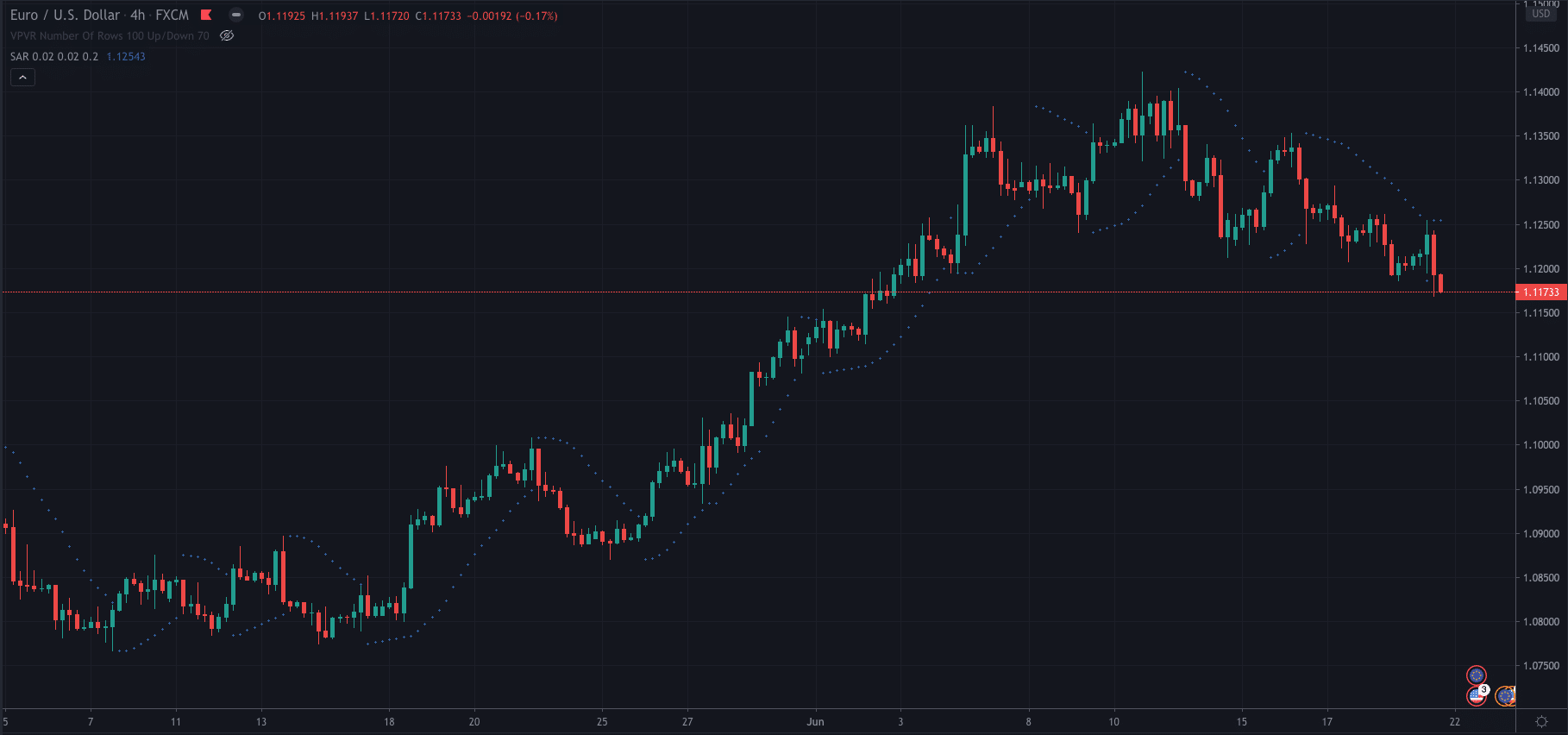The image size is (1568, 735).
Task: Open the USD currency selector on price scale
Action: (x=1541, y=14)
